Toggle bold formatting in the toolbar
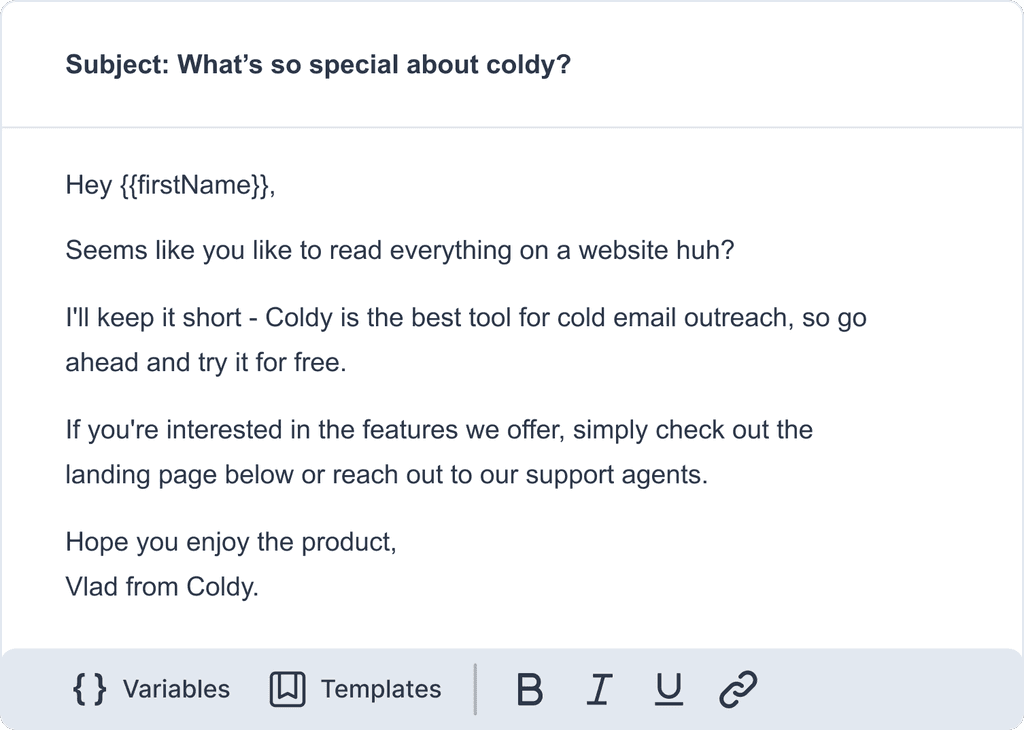 tap(530, 689)
